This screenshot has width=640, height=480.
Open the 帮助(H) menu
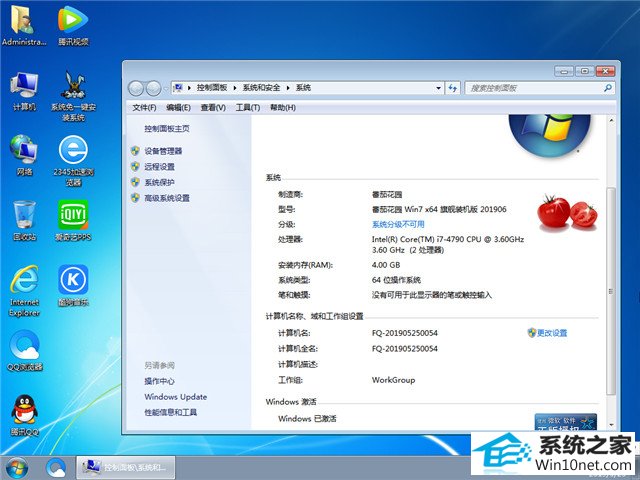tap(283, 107)
